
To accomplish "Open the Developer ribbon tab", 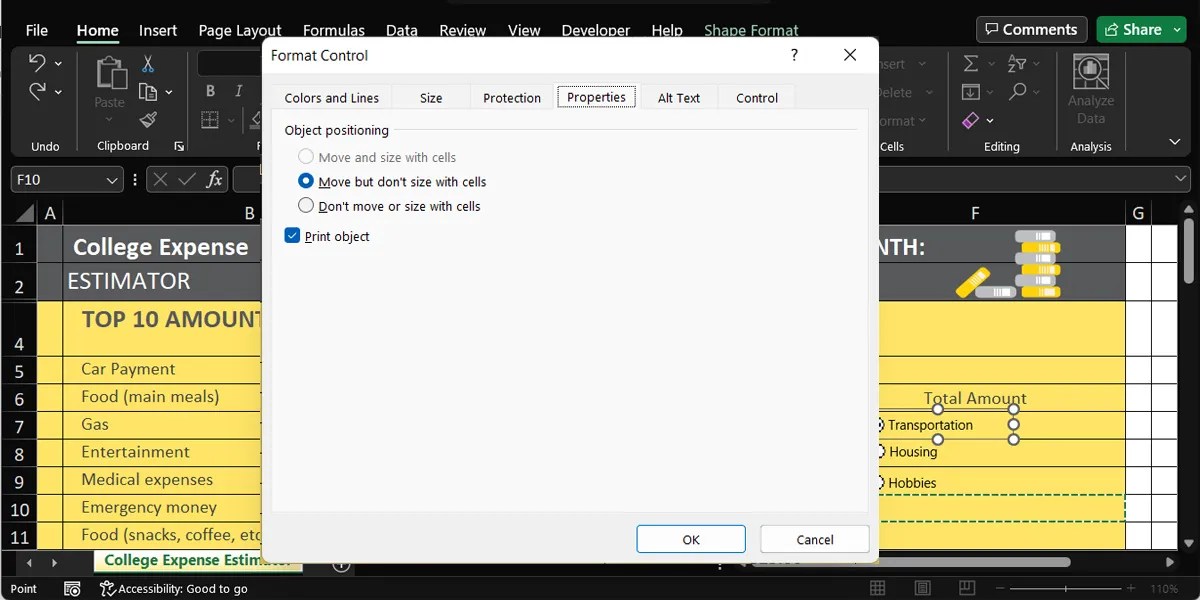I will coord(595,30).
